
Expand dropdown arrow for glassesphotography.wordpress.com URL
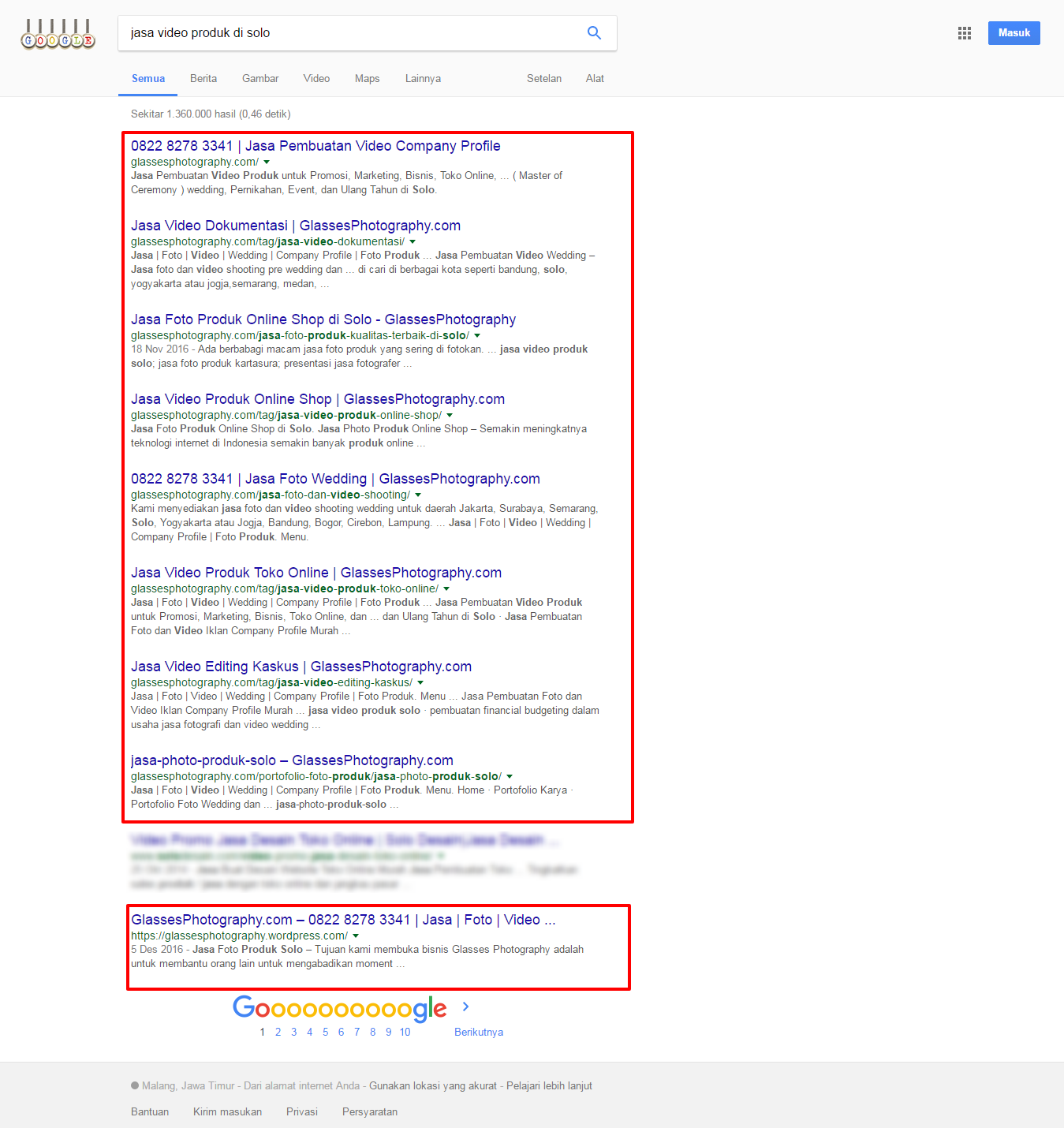point(356,936)
